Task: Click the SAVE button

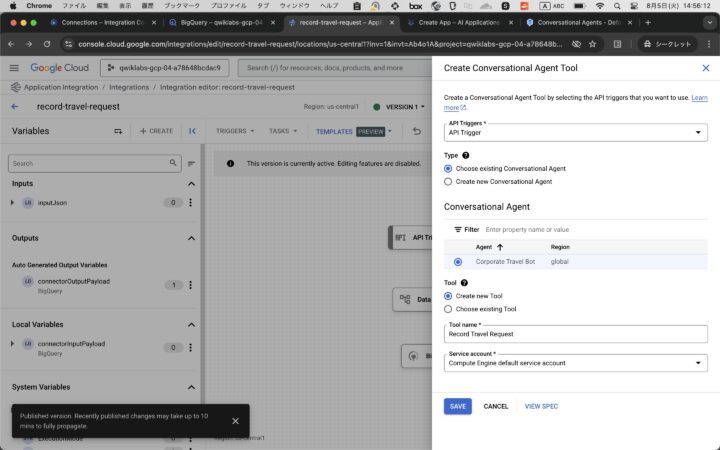Action: tap(457, 406)
